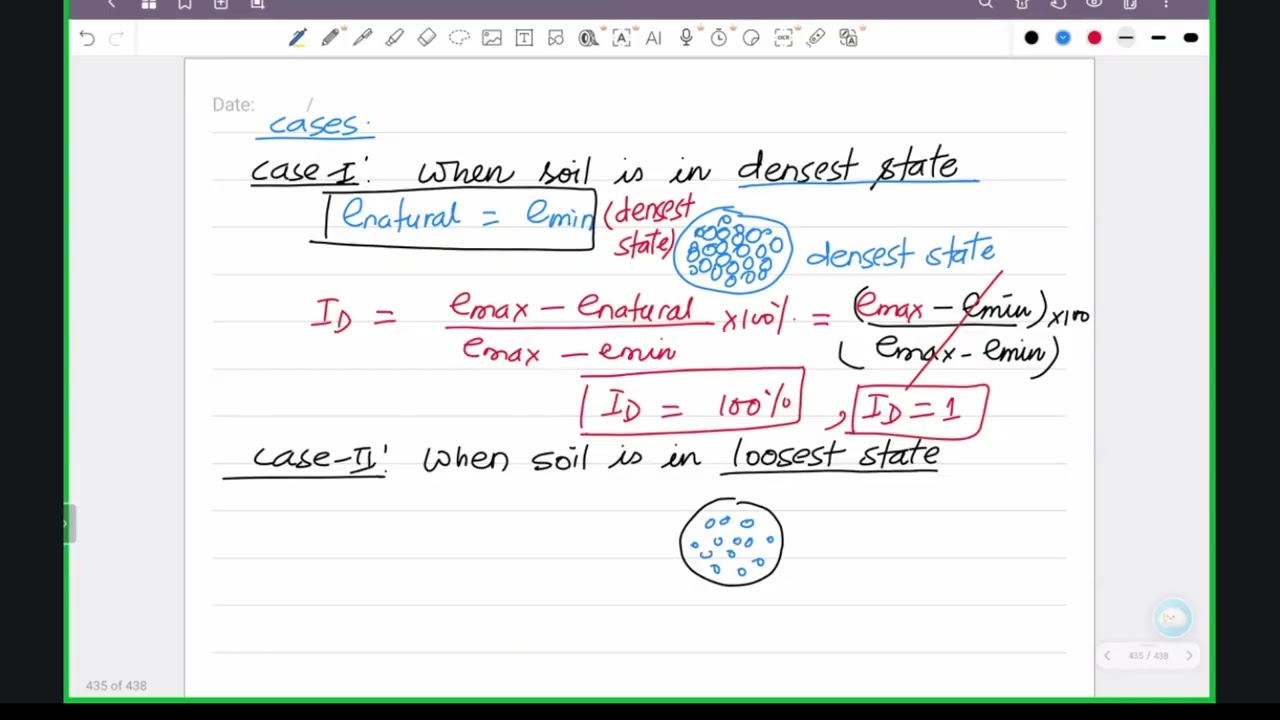This screenshot has width=1280, height=720.
Task: Insert an image from toolbar
Action: pos(491,38)
